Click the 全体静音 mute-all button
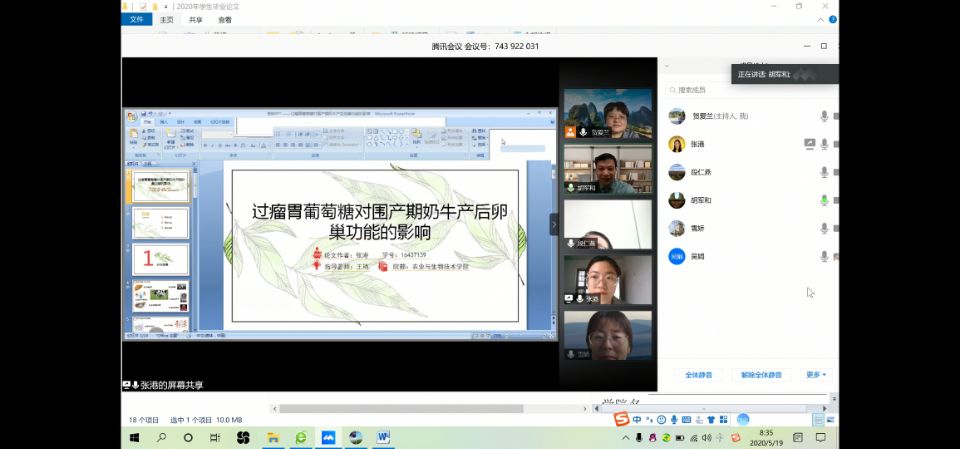This screenshot has height=449, width=960. [698, 375]
